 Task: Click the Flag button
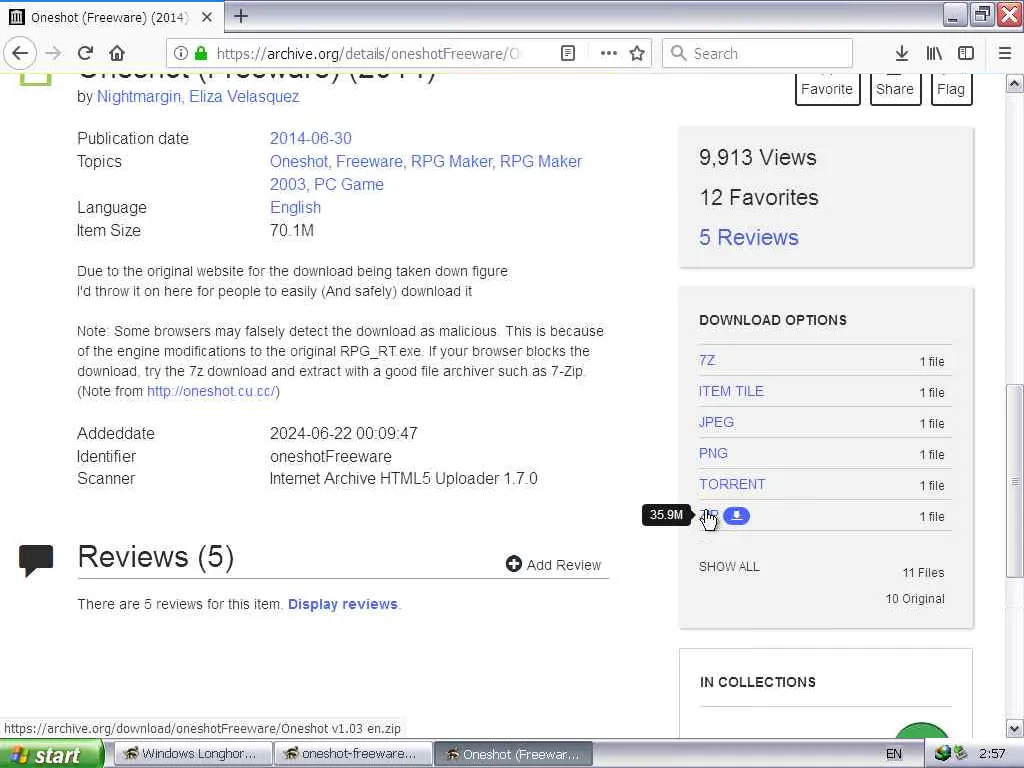(x=952, y=89)
